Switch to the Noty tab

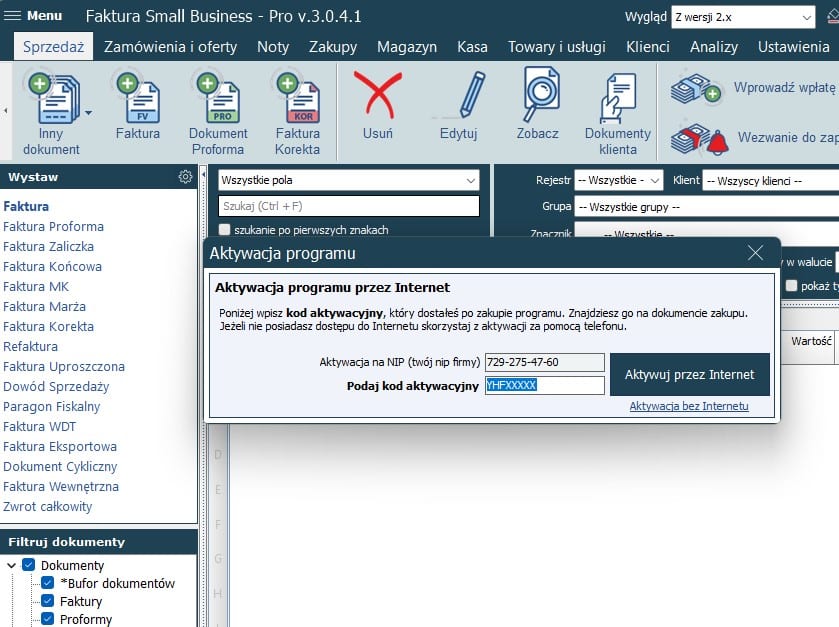[273, 47]
